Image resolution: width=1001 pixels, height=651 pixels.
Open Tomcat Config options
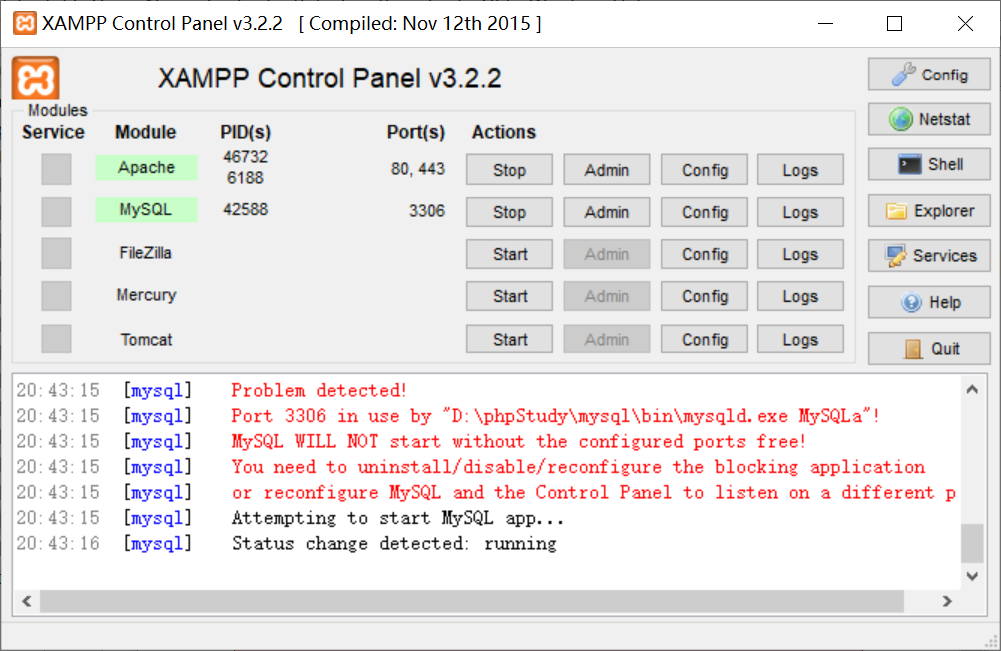click(x=704, y=339)
